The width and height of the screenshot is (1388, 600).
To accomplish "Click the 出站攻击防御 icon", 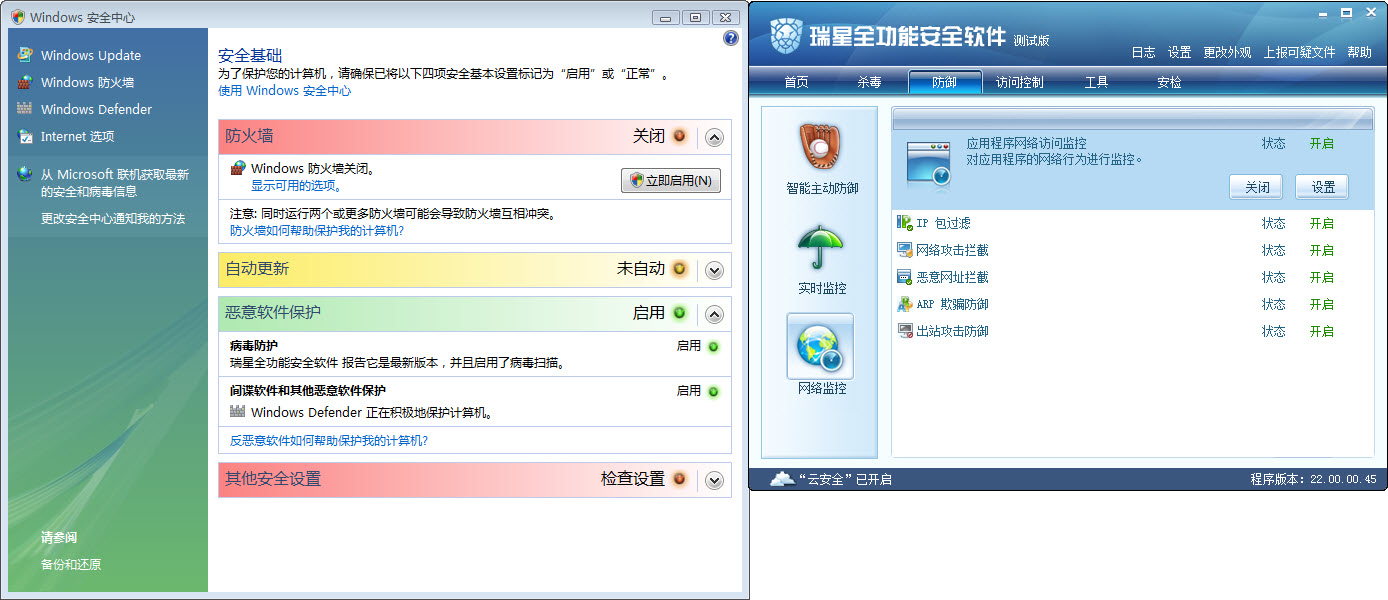I will coord(904,331).
